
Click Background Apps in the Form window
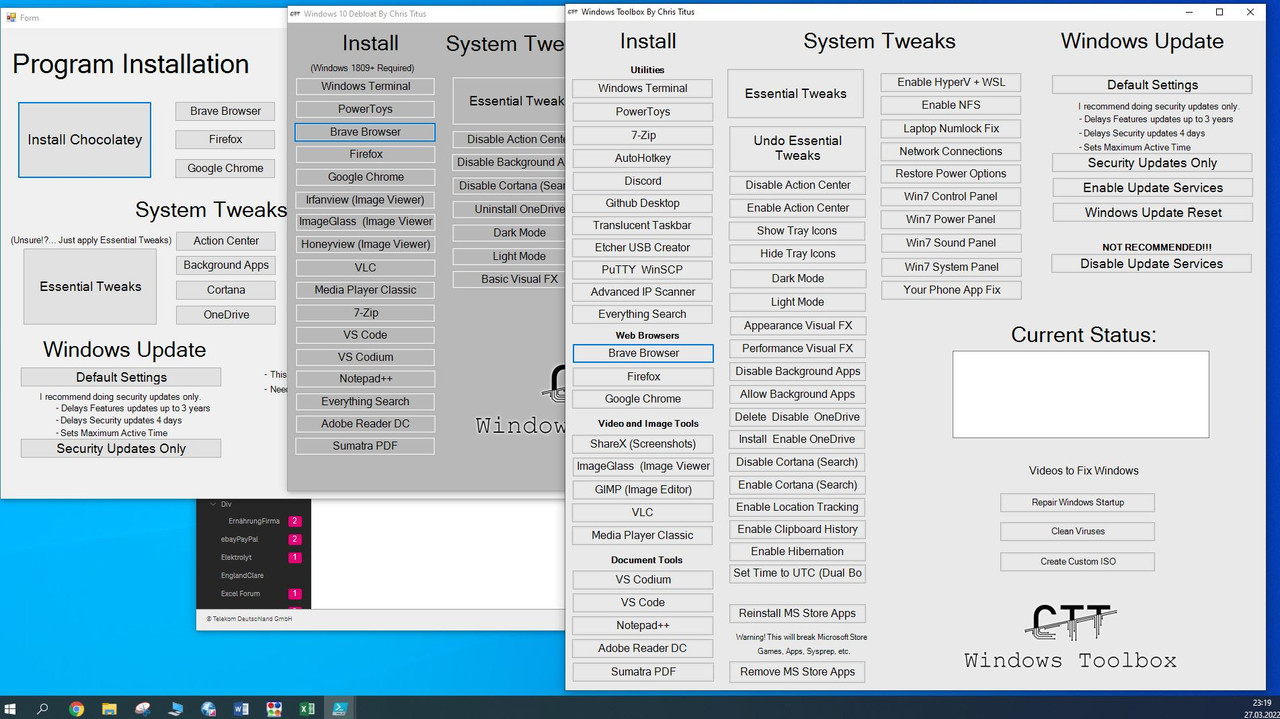click(226, 265)
